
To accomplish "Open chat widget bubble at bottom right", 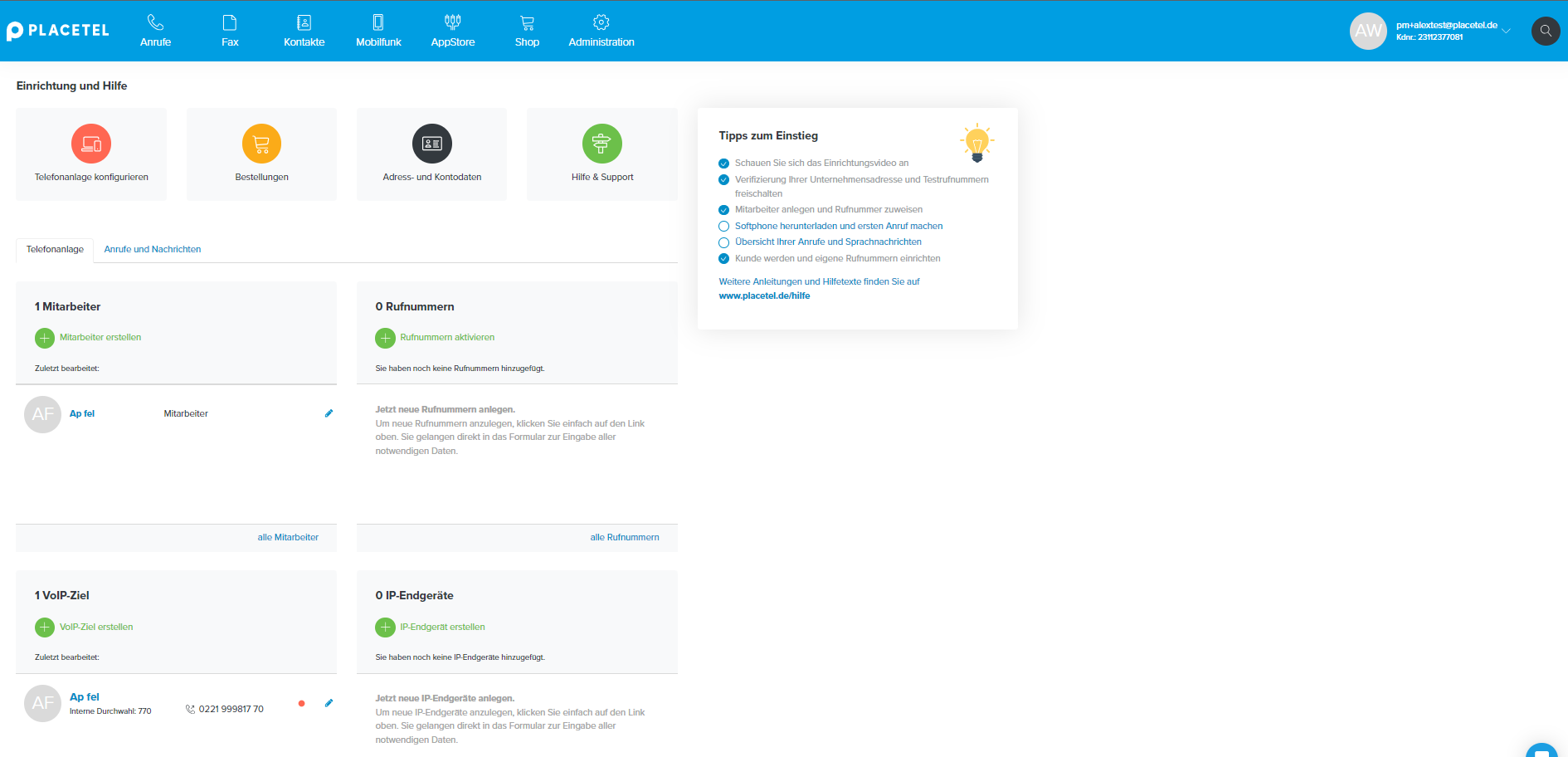I will pos(1541,750).
